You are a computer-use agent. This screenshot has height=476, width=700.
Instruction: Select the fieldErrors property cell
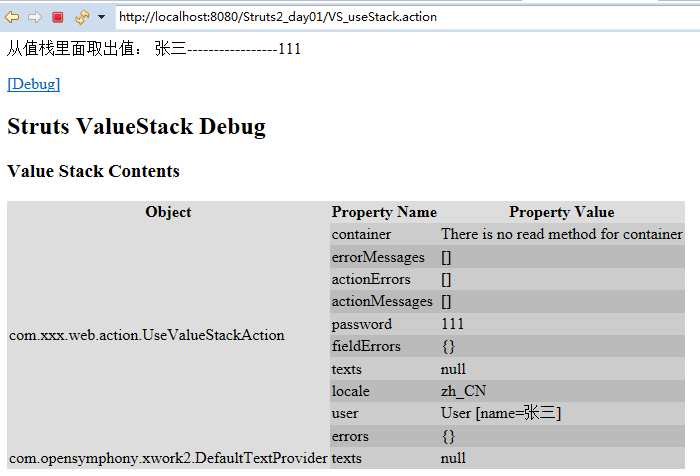[384, 346]
